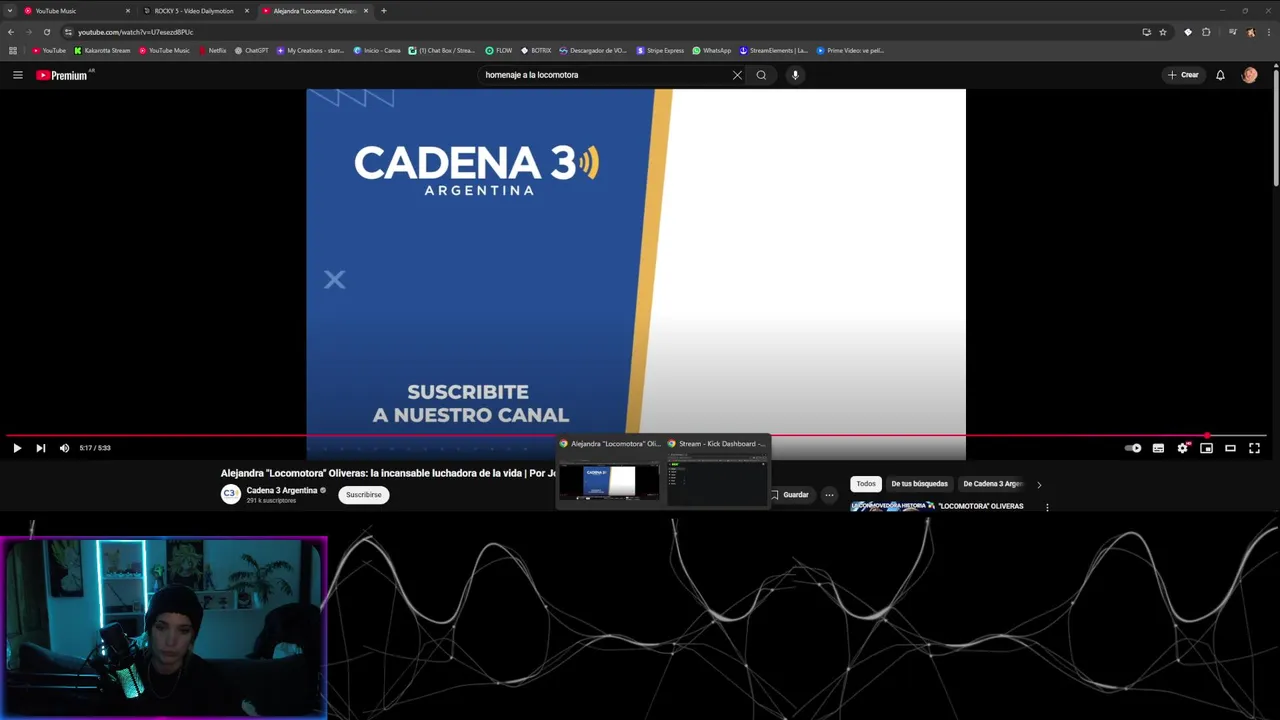Toggle subtitles captions button
The image size is (1280, 720).
[x=1158, y=448]
